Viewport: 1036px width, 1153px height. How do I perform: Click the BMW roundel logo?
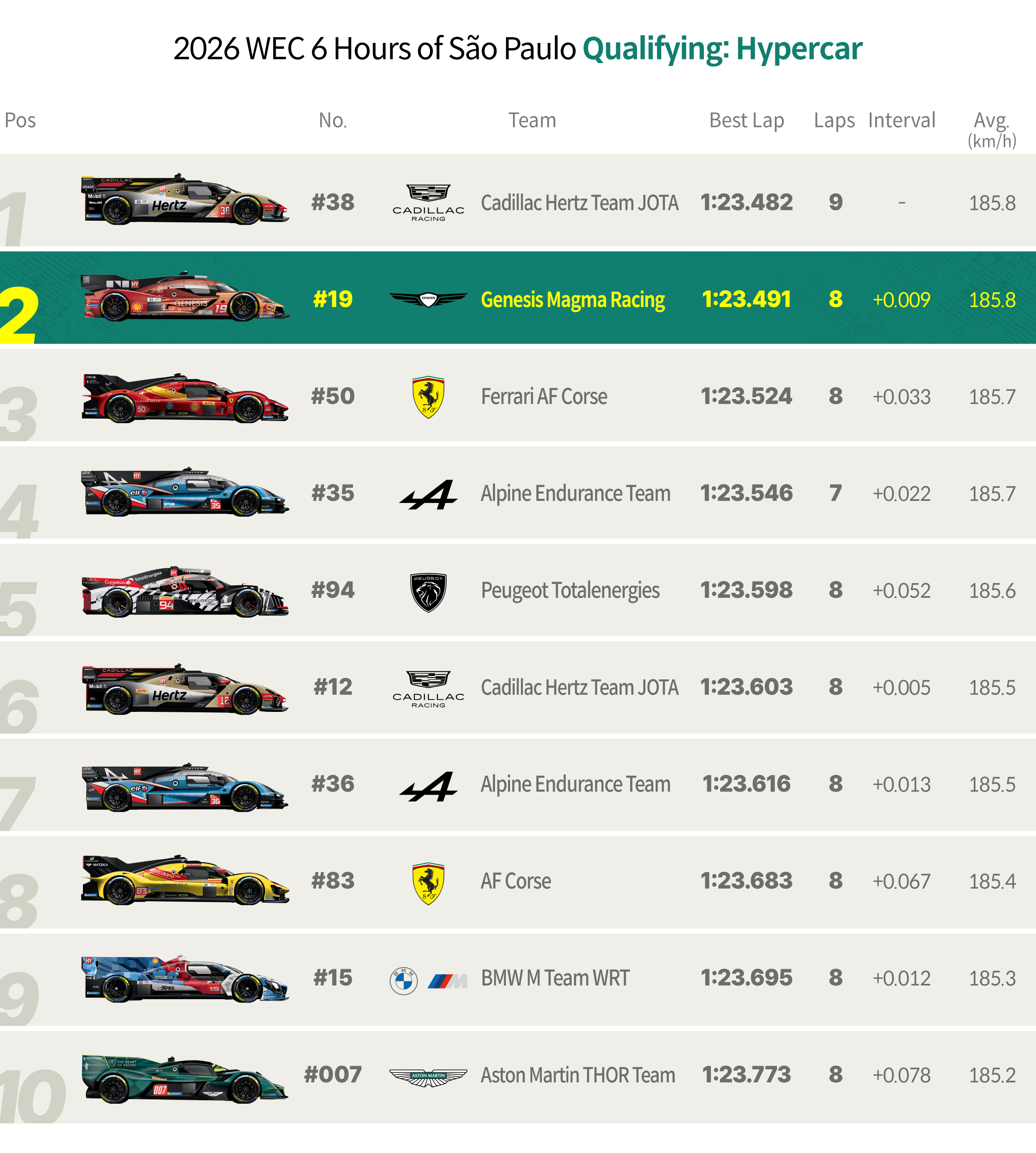pyautogui.click(x=404, y=980)
